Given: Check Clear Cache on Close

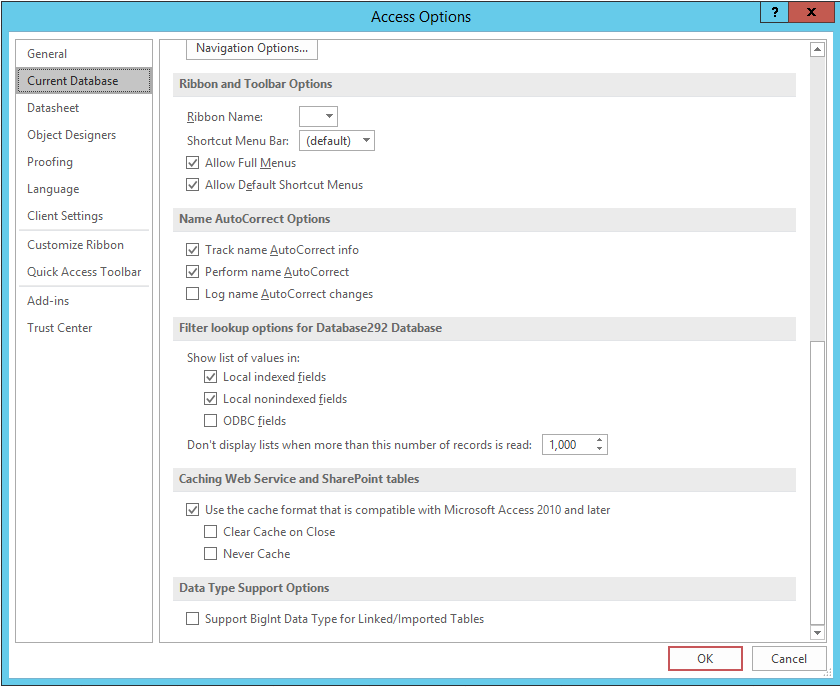Looking at the screenshot, I should (x=211, y=532).
